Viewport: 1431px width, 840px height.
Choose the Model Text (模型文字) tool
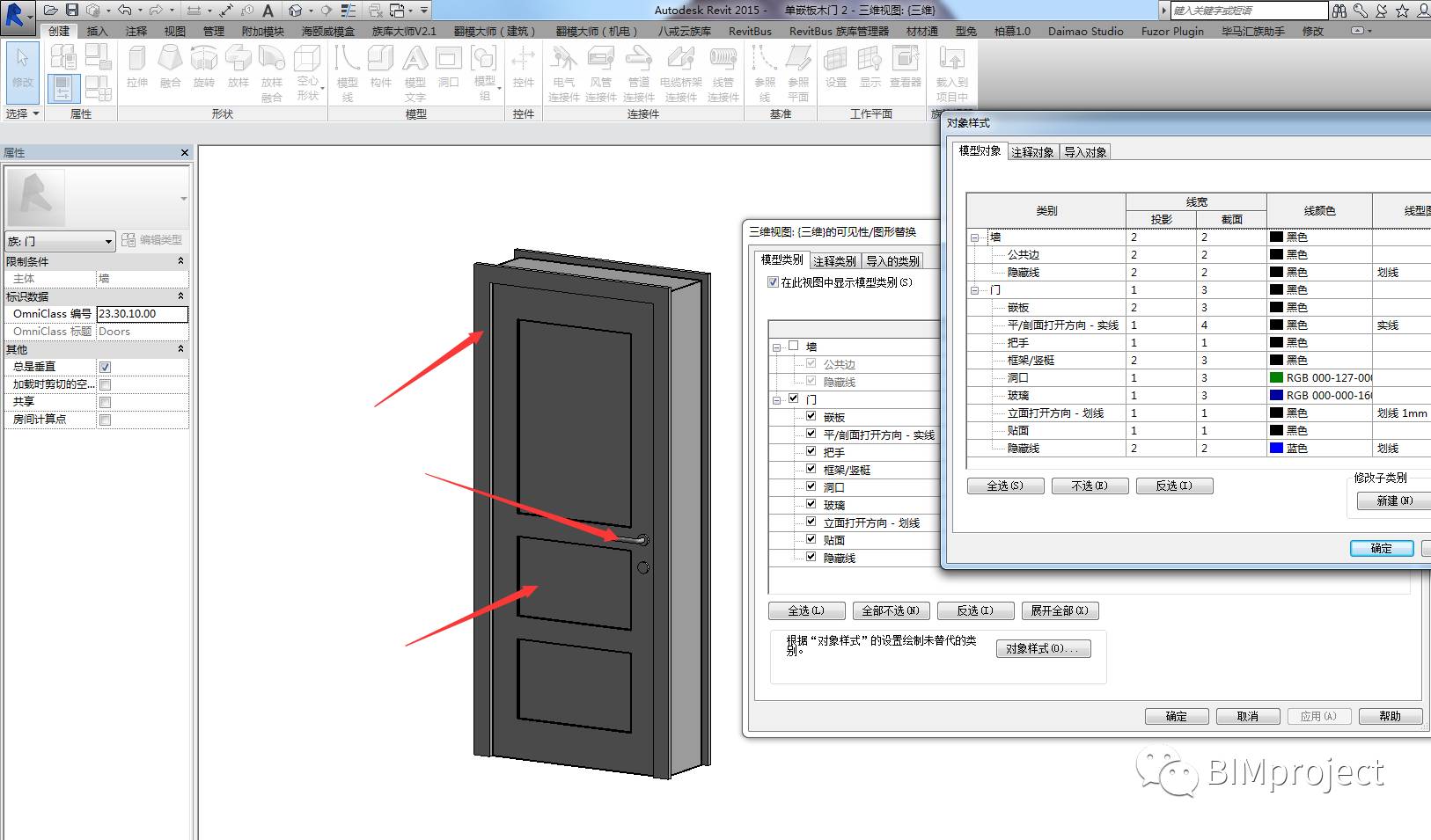click(415, 72)
